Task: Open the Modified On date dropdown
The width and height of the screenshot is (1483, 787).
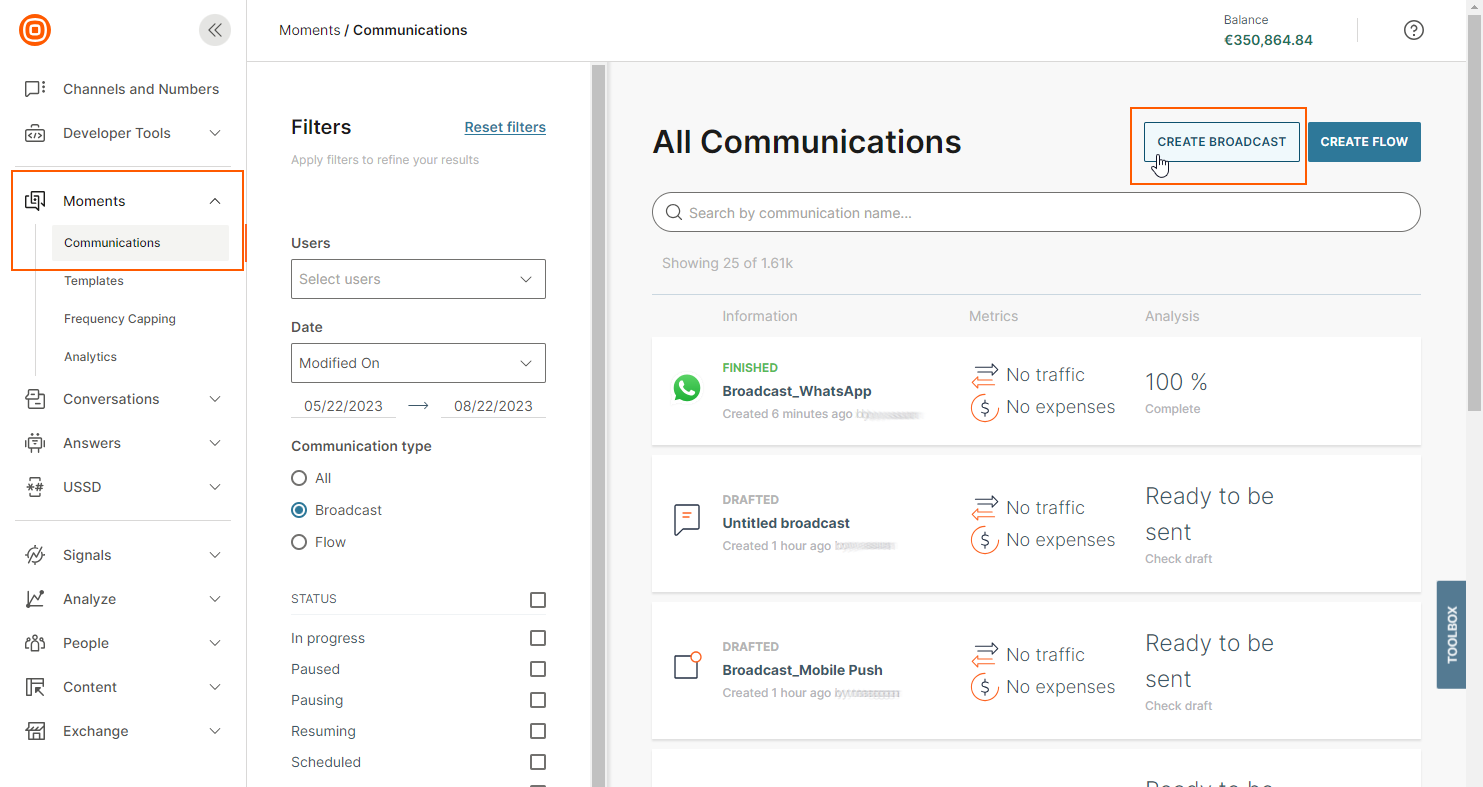Action: tap(418, 363)
